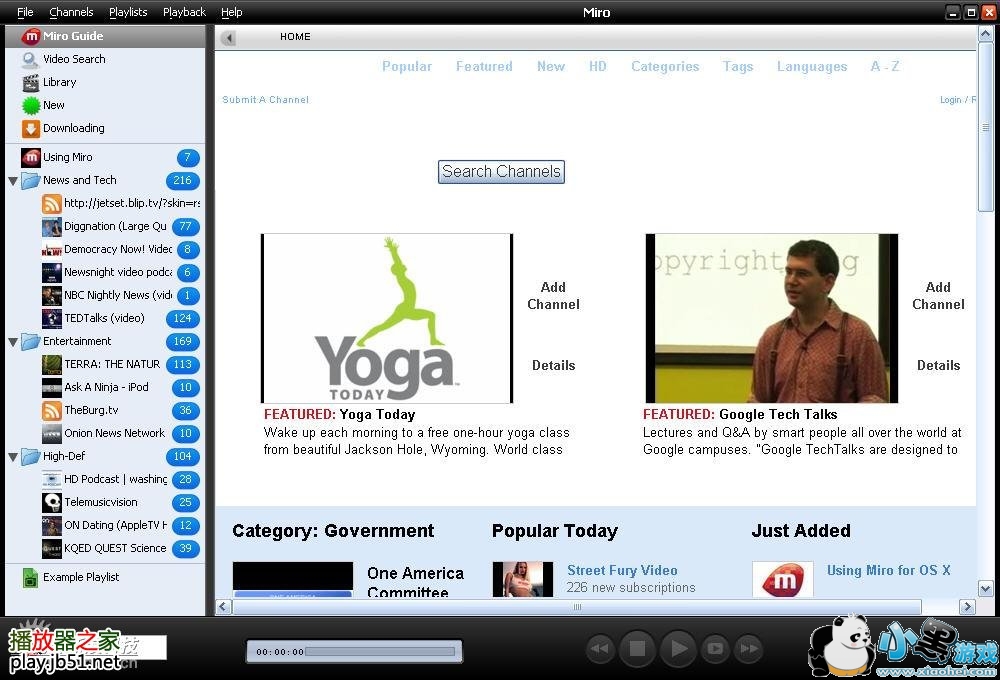Open the Languages tab
The image size is (1000, 680).
(x=812, y=66)
